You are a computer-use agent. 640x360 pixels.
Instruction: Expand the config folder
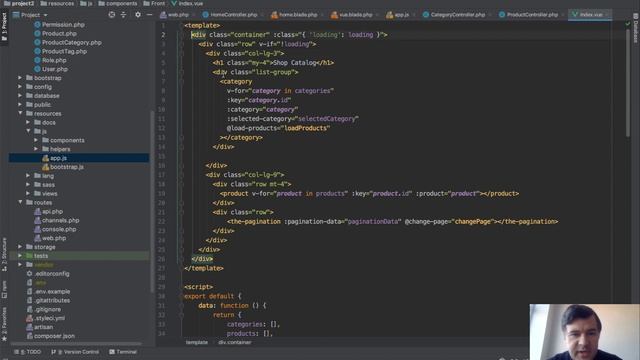click(x=20, y=87)
